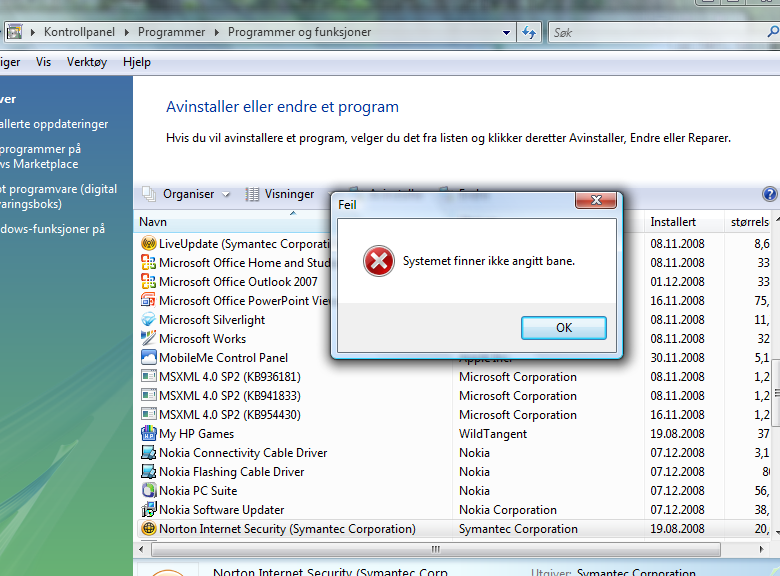Click the search magnifier icon
The image size is (780, 576).
pos(773,32)
